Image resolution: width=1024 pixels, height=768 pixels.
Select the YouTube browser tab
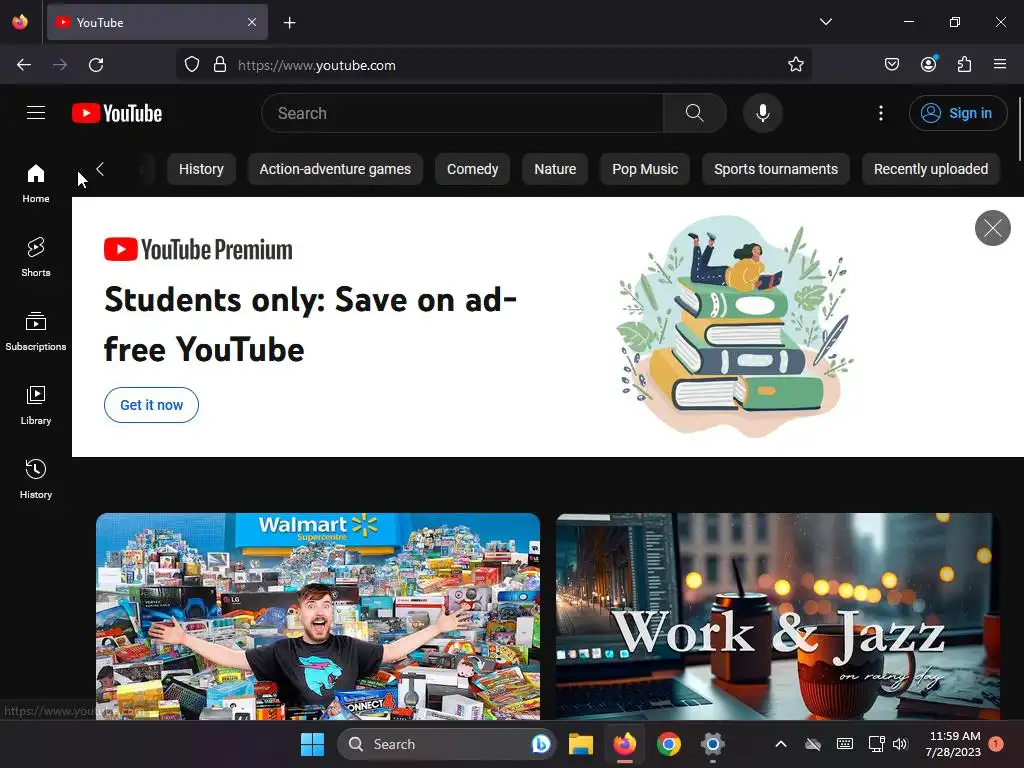(157, 22)
